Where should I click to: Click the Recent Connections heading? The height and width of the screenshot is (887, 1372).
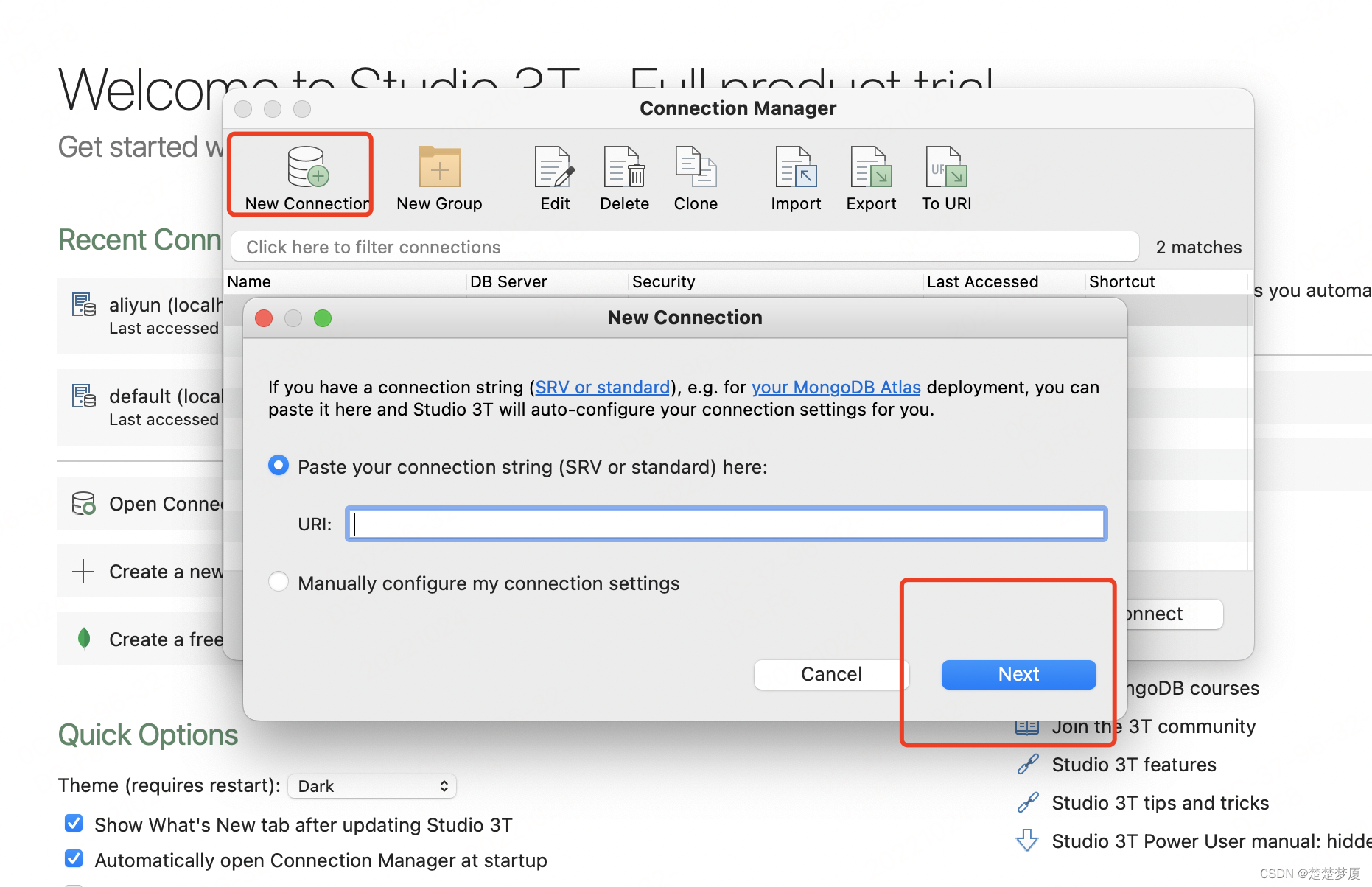pyautogui.click(x=140, y=240)
